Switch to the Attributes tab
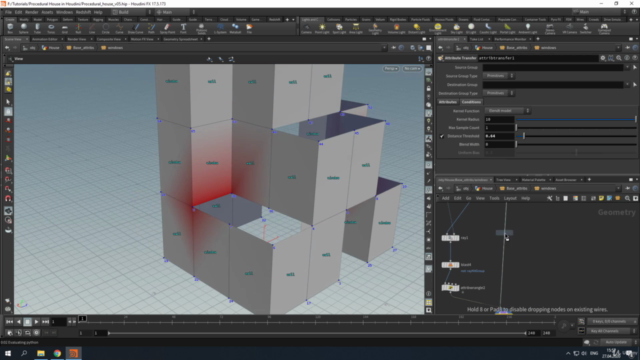The width and height of the screenshot is (640, 360). [448, 102]
